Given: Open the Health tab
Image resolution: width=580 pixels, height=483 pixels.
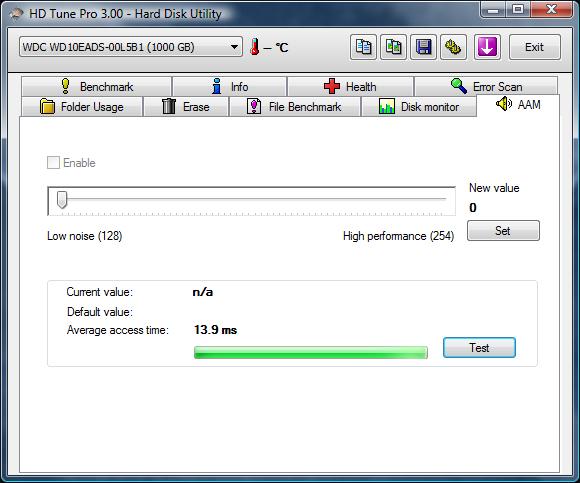Looking at the screenshot, I should [x=350, y=87].
